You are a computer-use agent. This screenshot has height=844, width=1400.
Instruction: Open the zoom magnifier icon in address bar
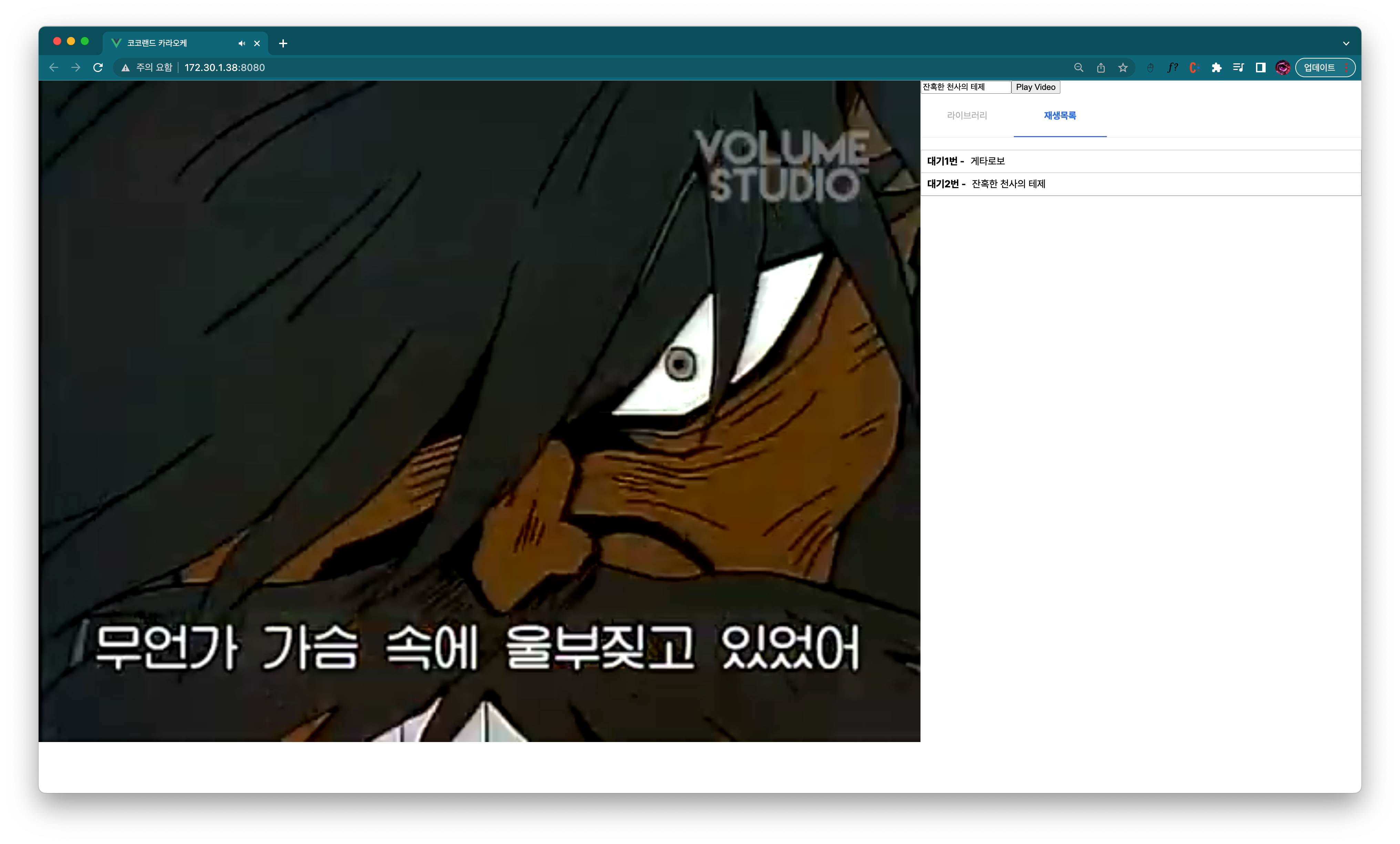tap(1078, 68)
